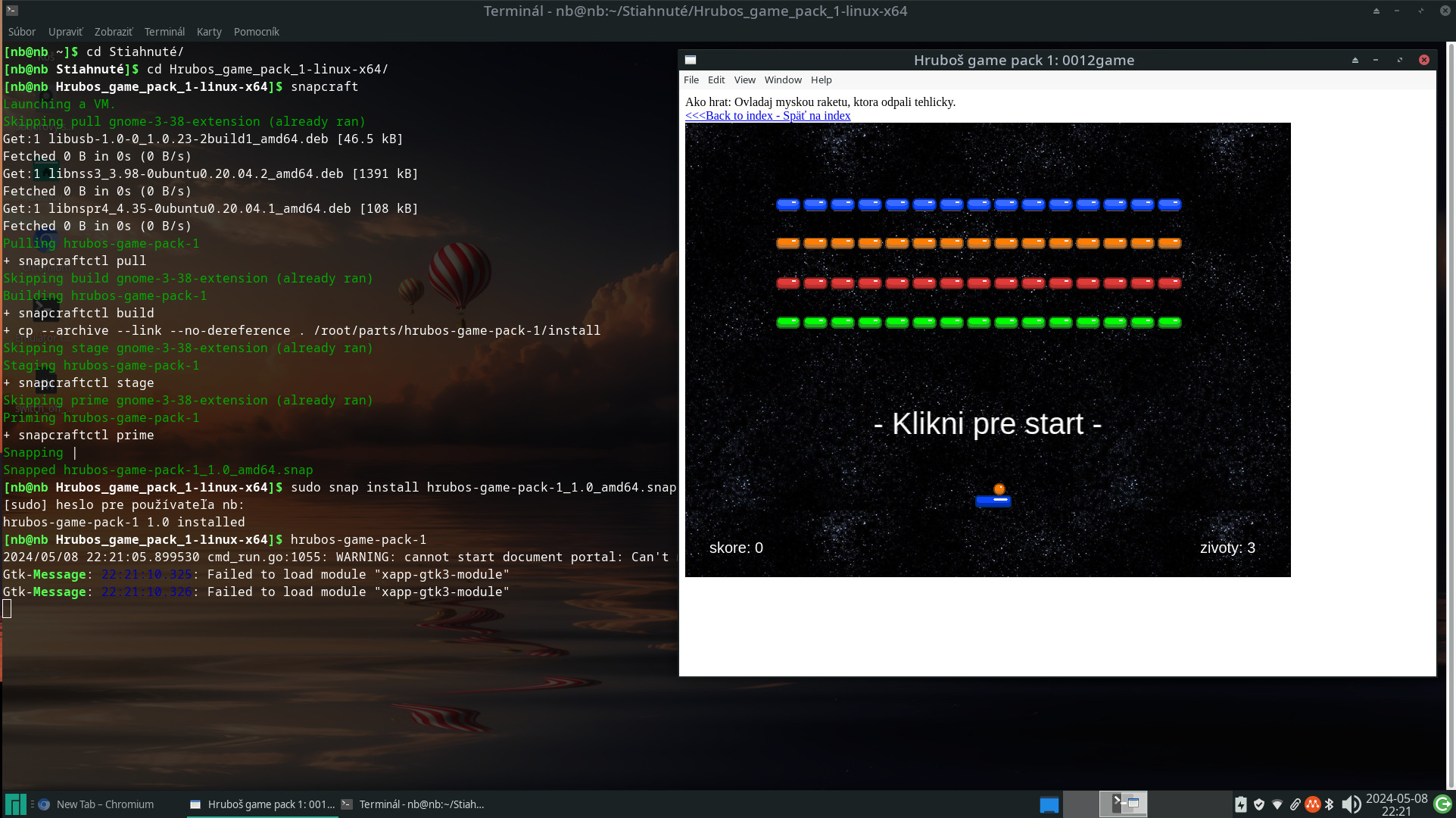
Task: Open the Terminál menu in the terminal window
Action: (164, 32)
